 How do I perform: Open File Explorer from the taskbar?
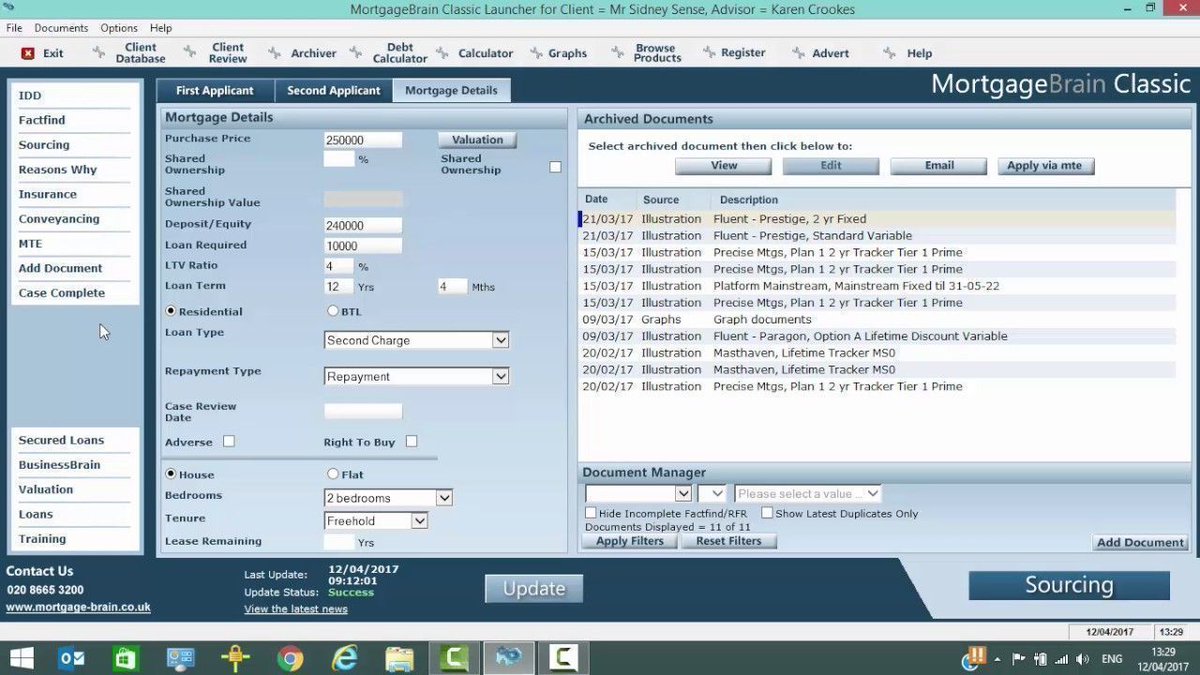[399, 658]
